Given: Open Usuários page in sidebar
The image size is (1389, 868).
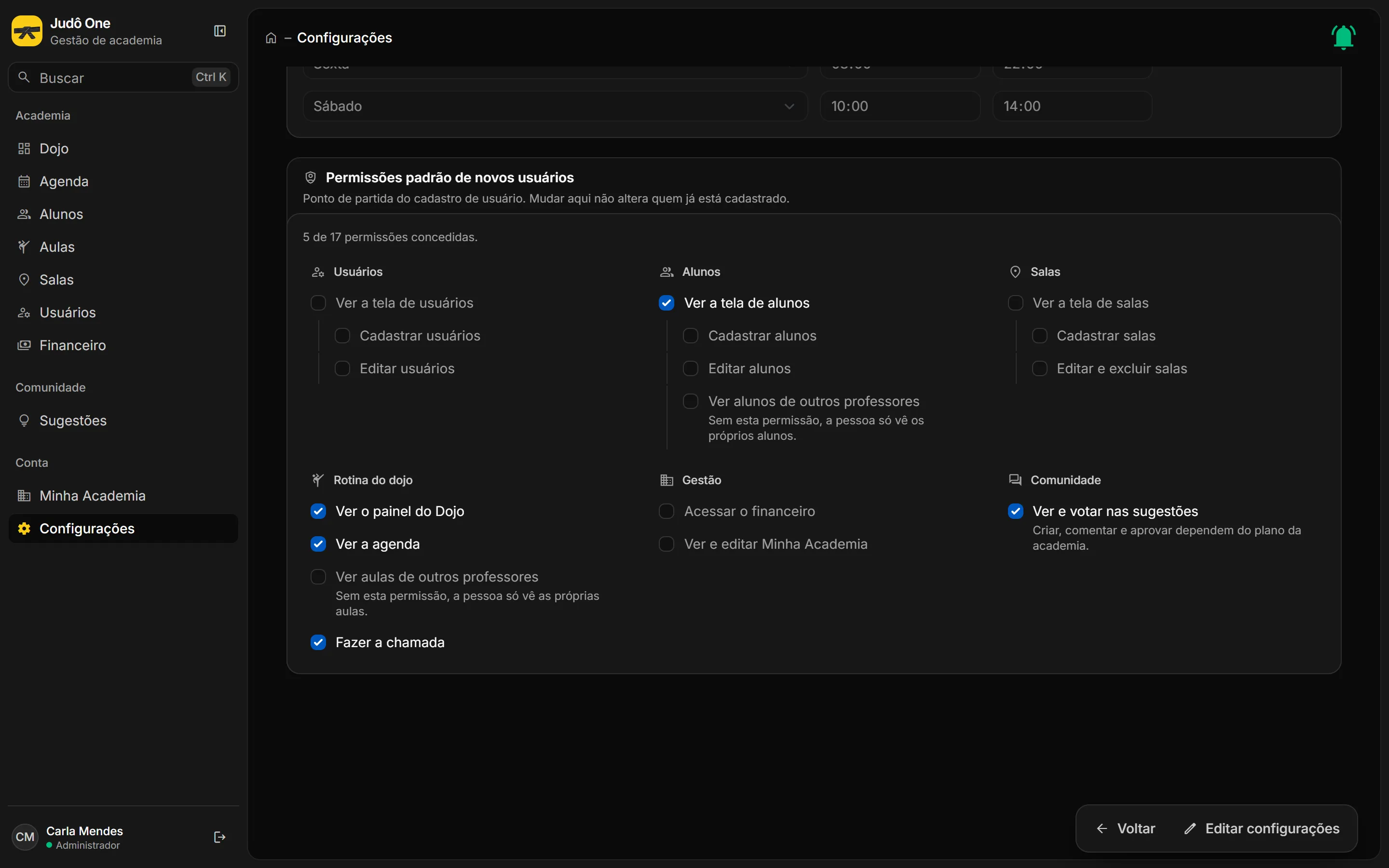Looking at the screenshot, I should 123,312.
